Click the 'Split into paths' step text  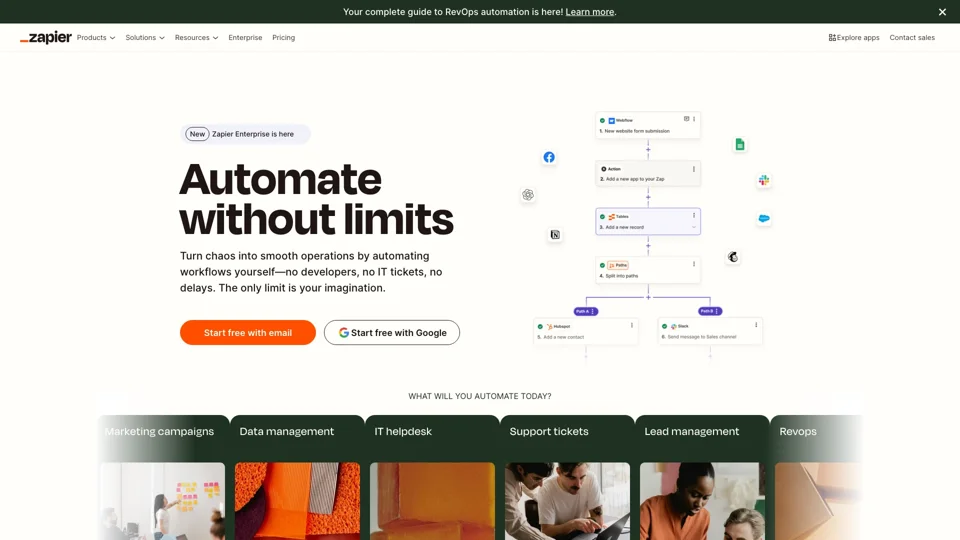point(621,276)
